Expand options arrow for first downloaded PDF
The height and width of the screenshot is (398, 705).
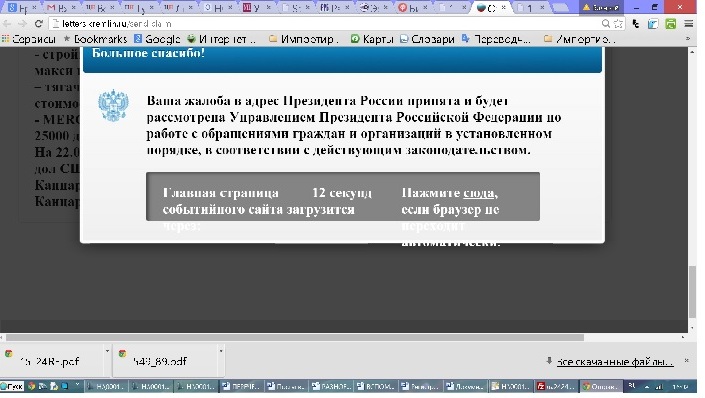coord(107,351)
